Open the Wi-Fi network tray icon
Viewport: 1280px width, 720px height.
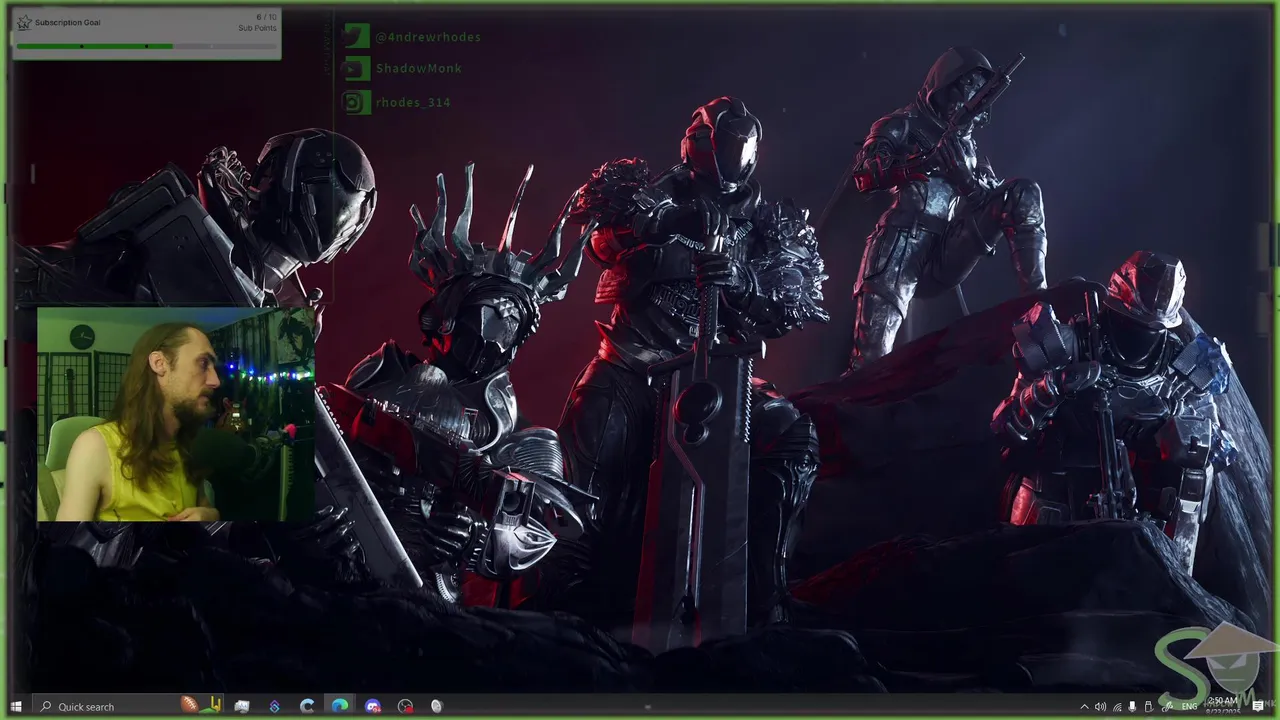[1117, 707]
